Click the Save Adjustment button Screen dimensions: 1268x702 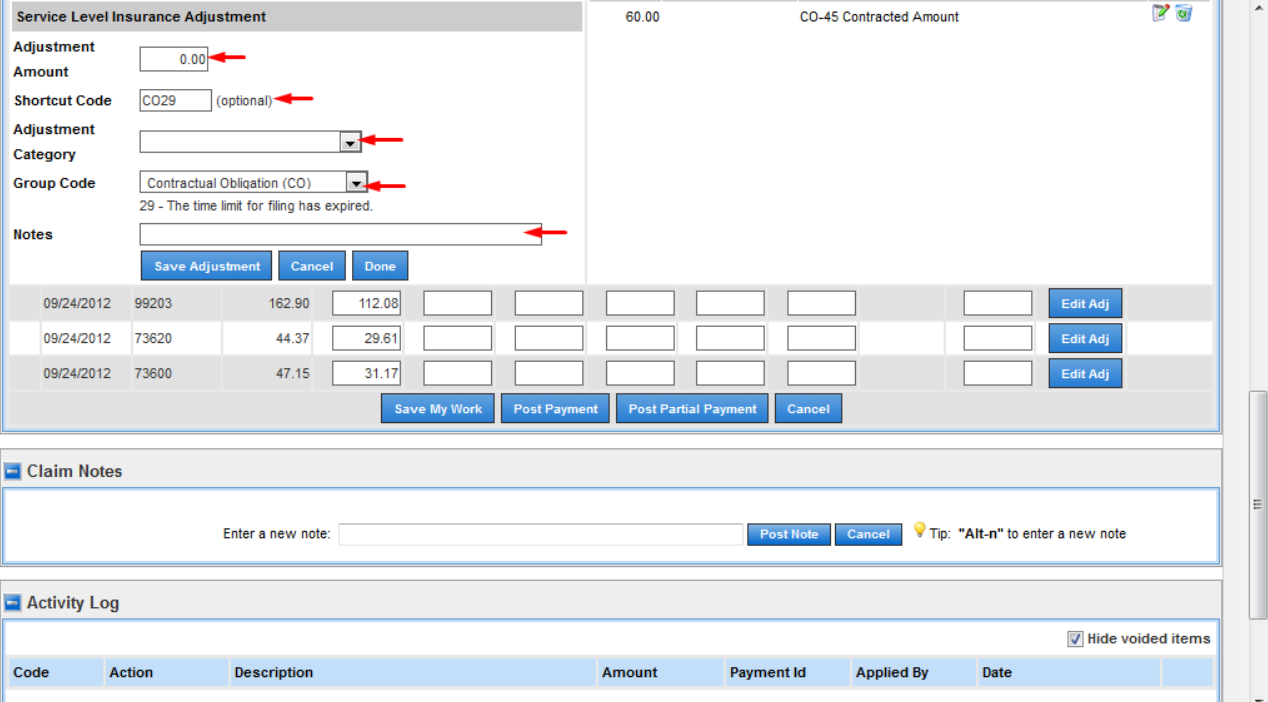206,266
